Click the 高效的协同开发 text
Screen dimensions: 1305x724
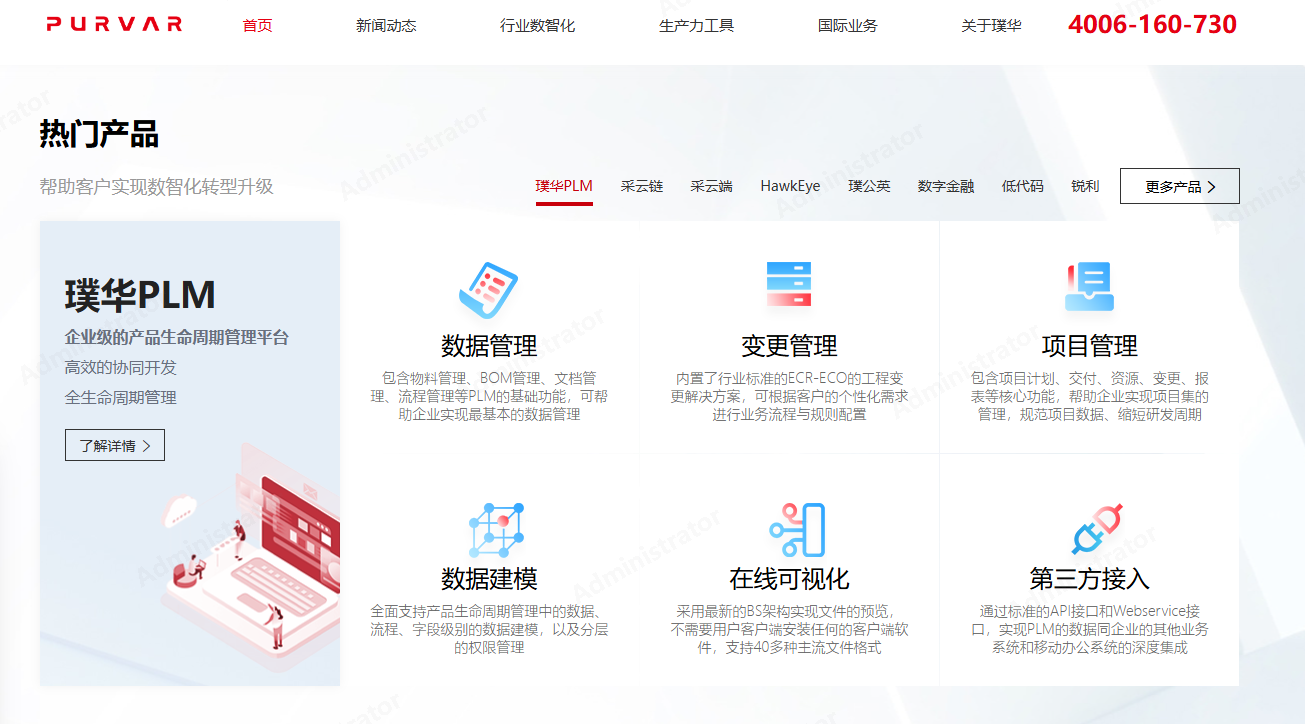tap(121, 368)
